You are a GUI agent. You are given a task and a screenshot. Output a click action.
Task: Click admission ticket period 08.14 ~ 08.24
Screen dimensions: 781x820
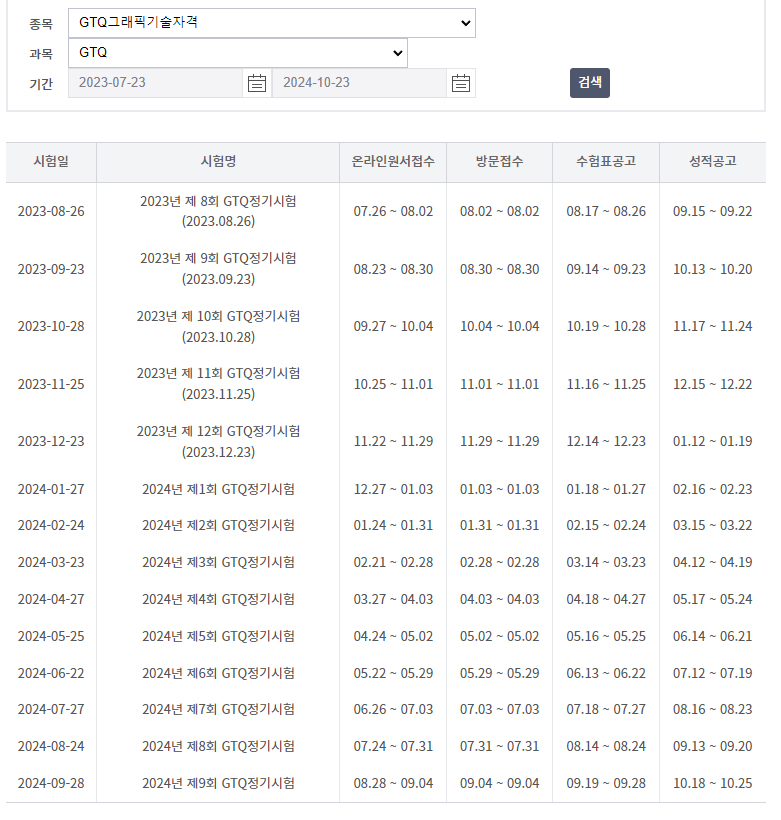pyautogui.click(x=606, y=746)
